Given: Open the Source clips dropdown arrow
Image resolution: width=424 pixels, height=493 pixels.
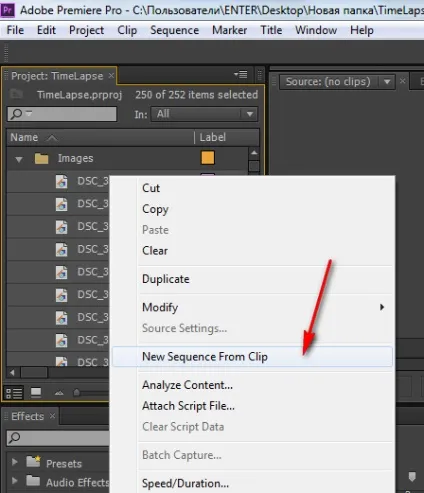Looking at the screenshot, I should (387, 82).
